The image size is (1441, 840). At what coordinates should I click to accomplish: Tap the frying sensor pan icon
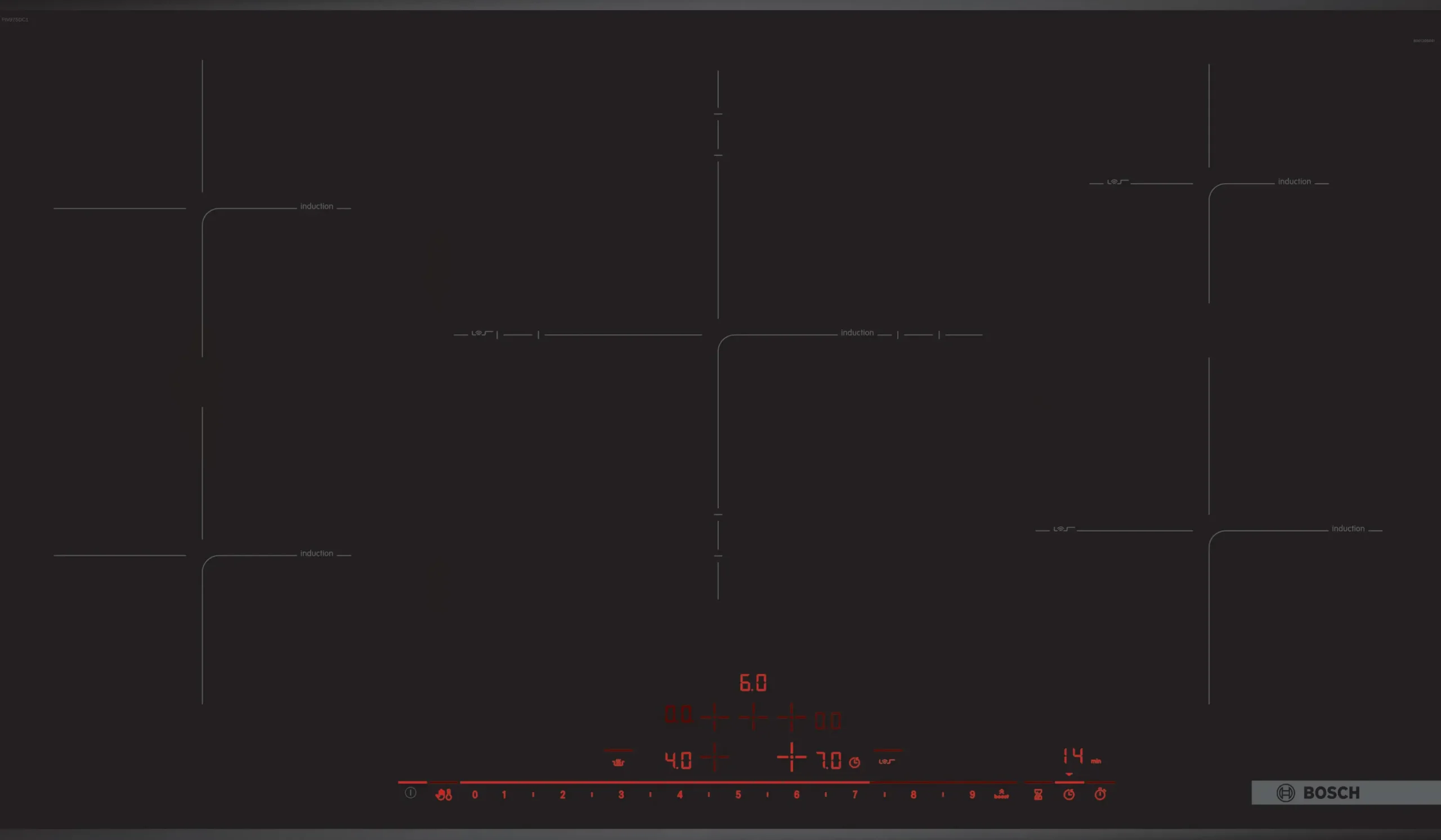618,762
